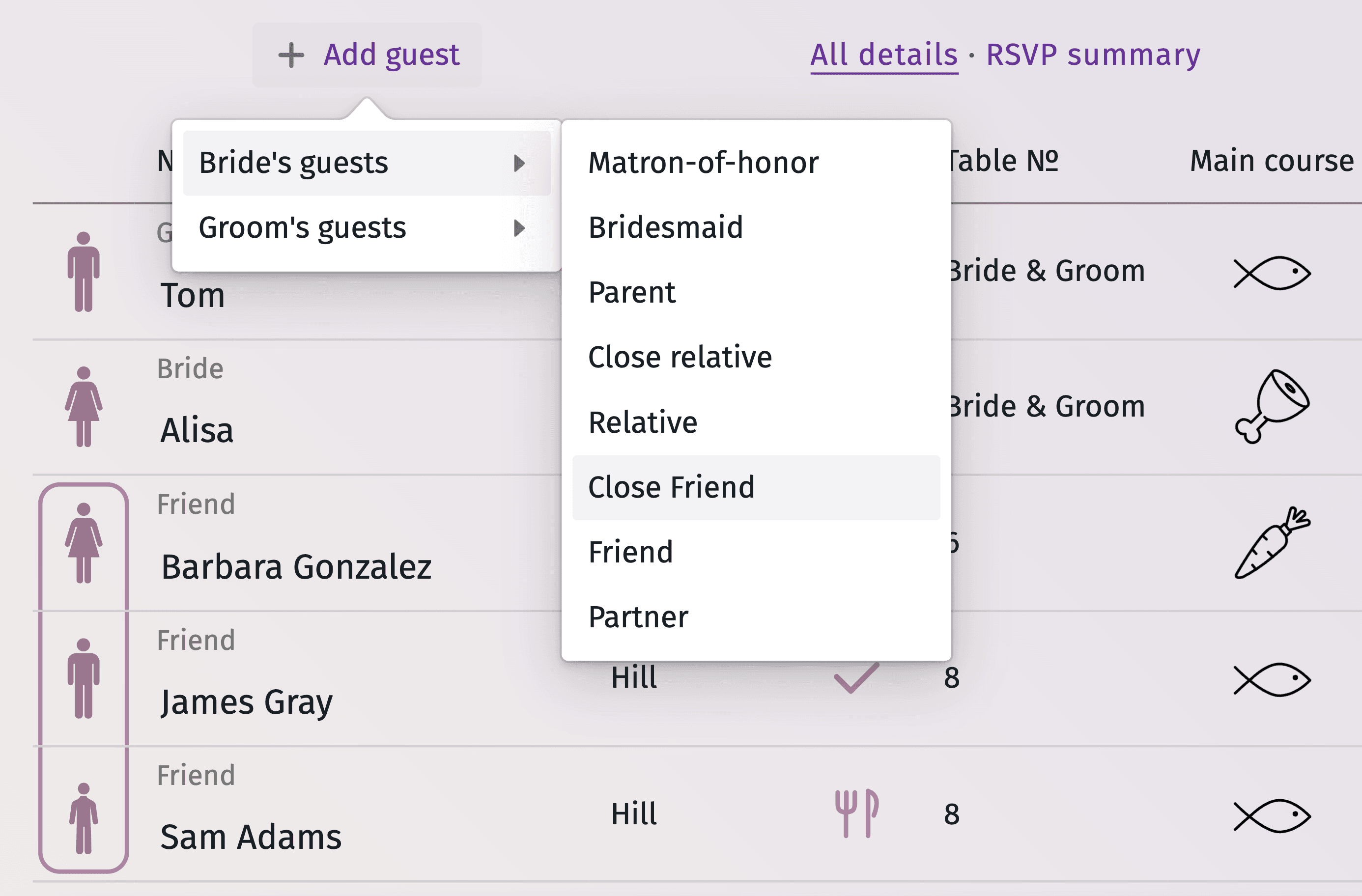Click the female figure icon beside Alisa

[84, 406]
